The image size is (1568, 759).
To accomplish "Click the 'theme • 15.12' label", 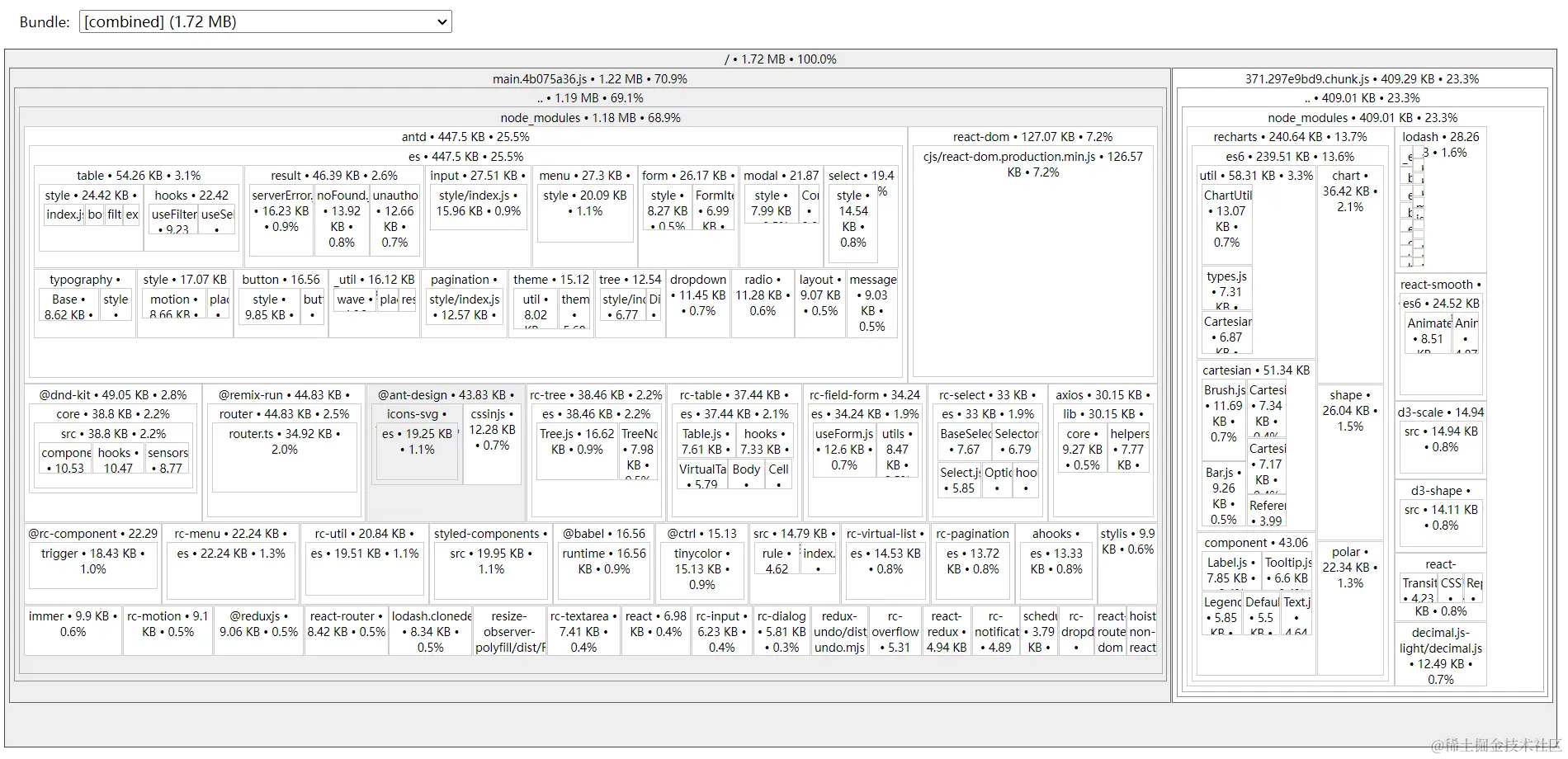I will coord(551,280).
